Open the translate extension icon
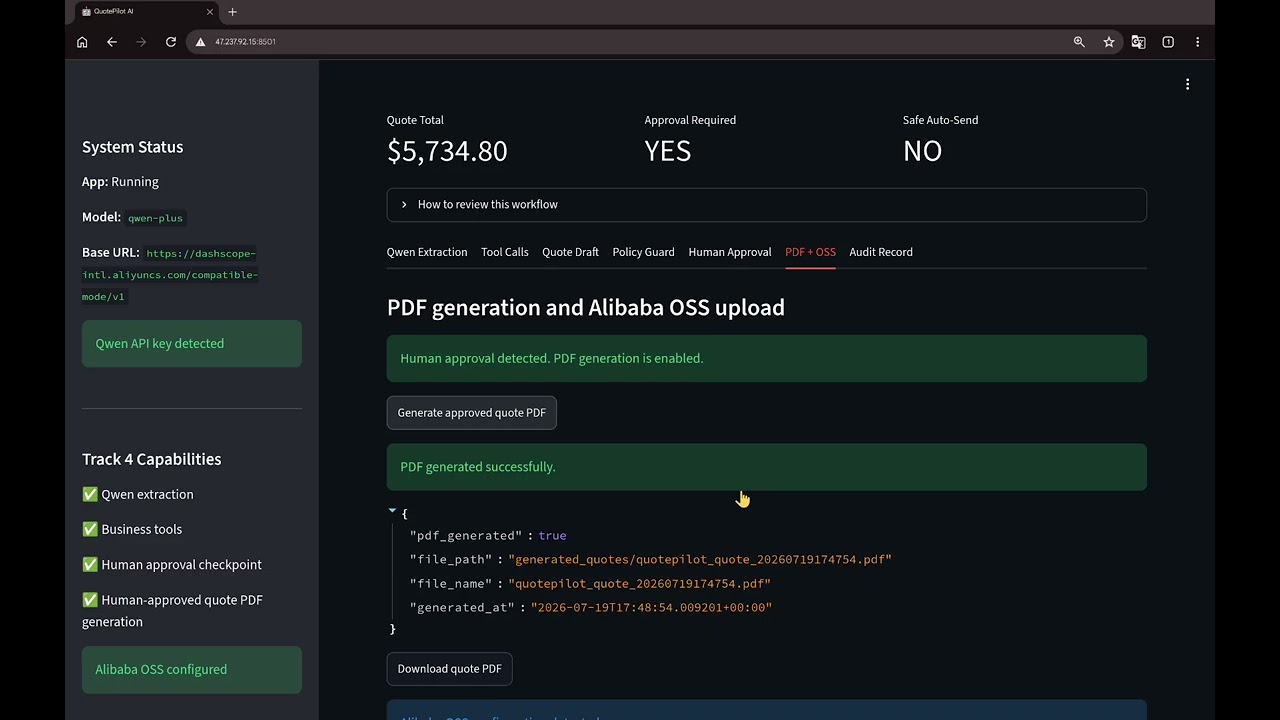Viewport: 1280px width, 720px height. click(x=1138, y=42)
